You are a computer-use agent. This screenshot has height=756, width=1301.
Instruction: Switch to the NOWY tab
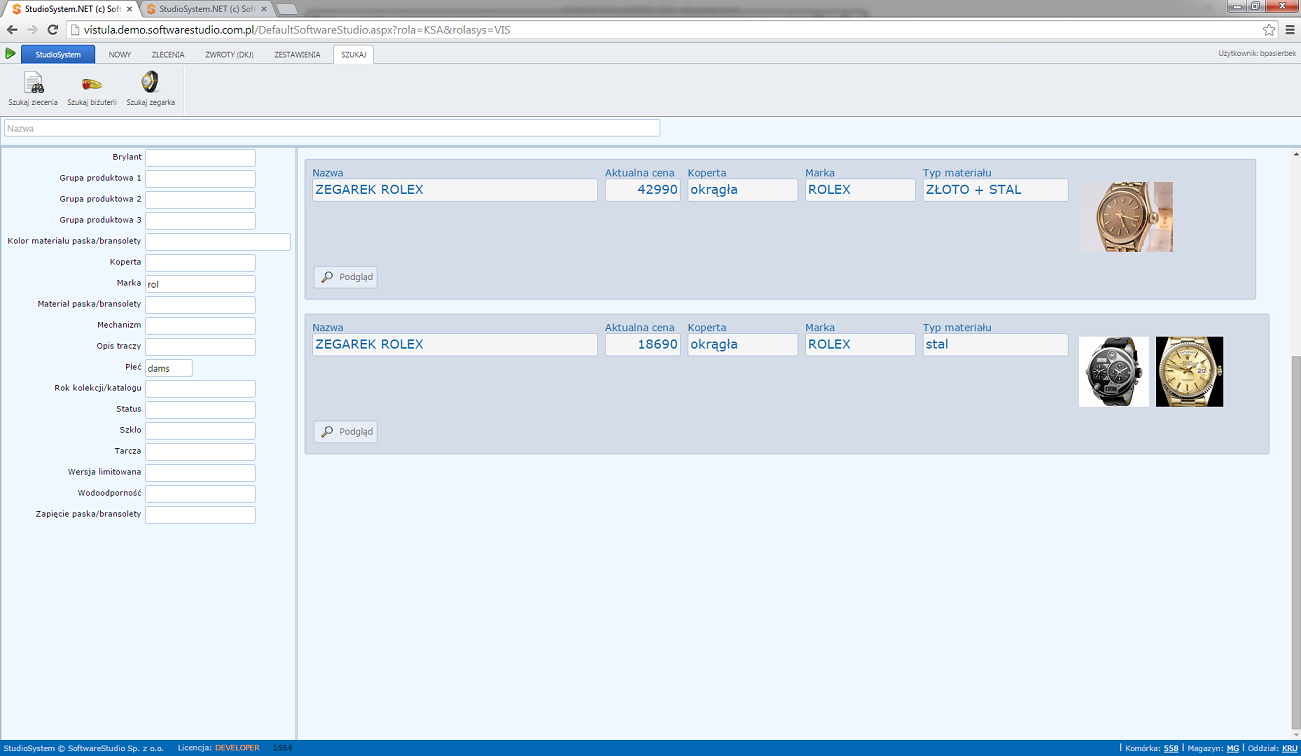pyautogui.click(x=120, y=54)
